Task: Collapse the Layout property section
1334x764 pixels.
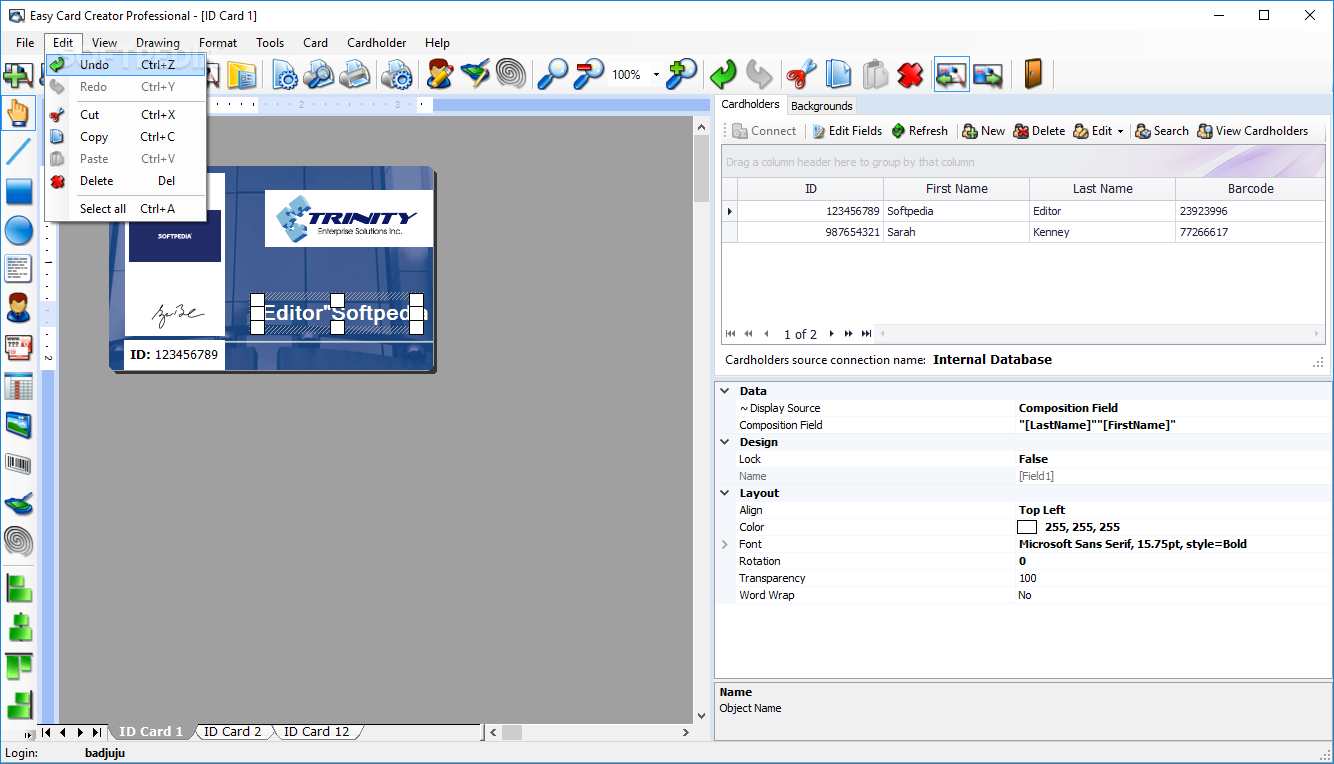Action: pos(724,493)
